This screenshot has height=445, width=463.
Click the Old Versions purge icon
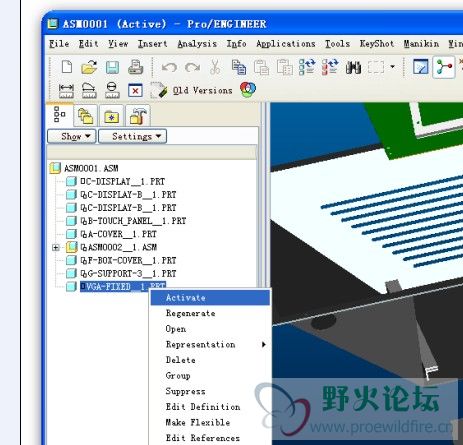pyautogui.click(x=159, y=90)
